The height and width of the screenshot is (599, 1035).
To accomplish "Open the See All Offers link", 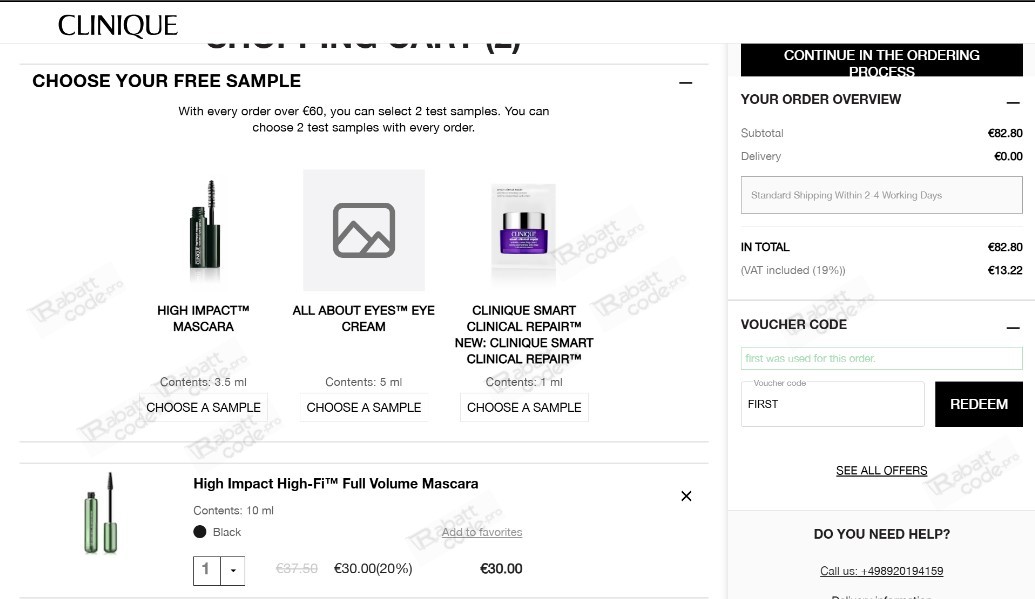I will point(881,471).
